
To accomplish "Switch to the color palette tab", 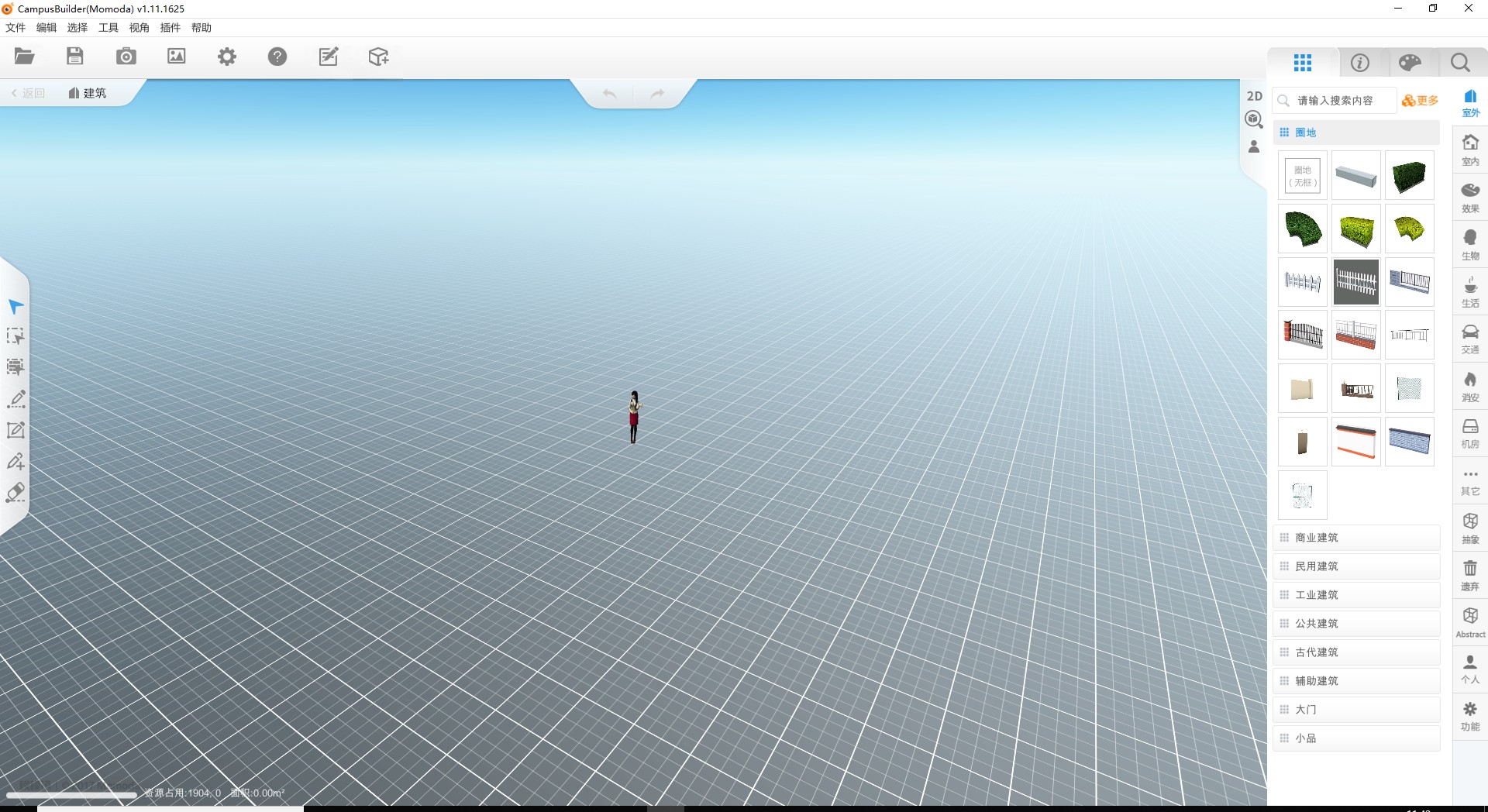I will (1410, 63).
